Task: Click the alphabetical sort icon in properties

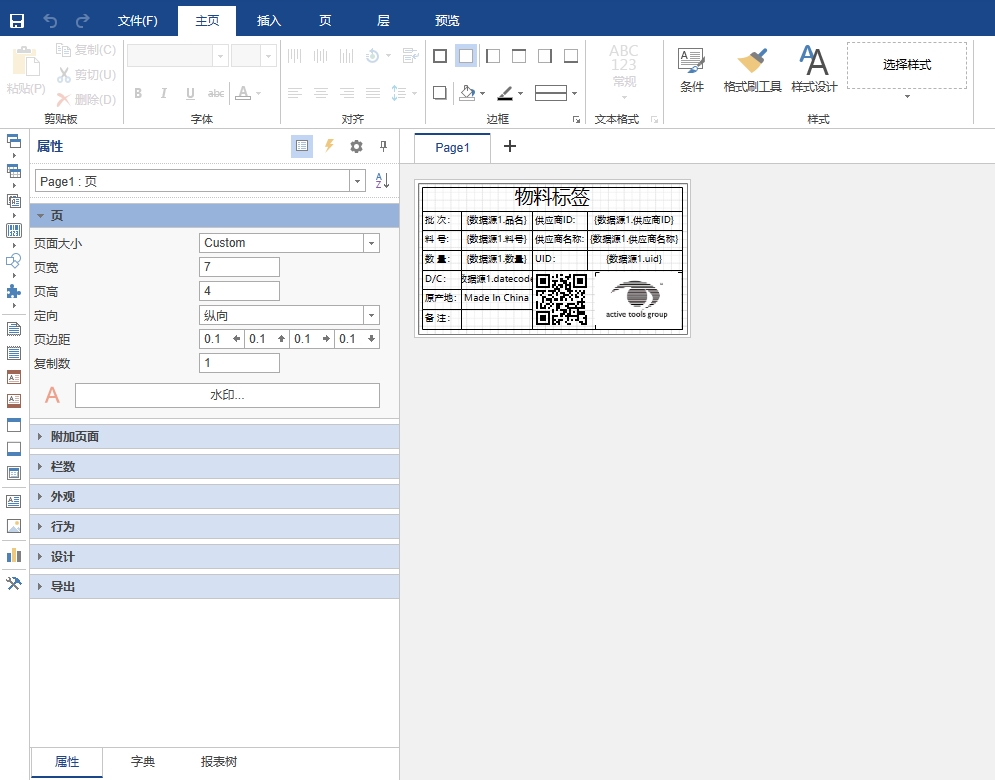Action: tap(382, 181)
